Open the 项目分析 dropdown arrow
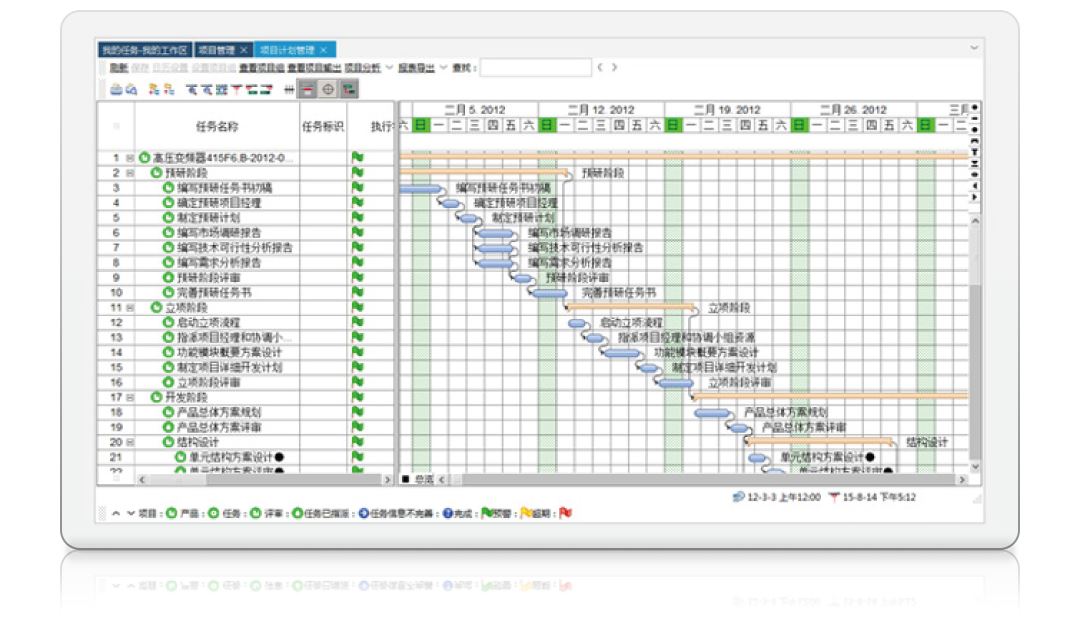The height and width of the screenshot is (620, 1080). [388, 67]
